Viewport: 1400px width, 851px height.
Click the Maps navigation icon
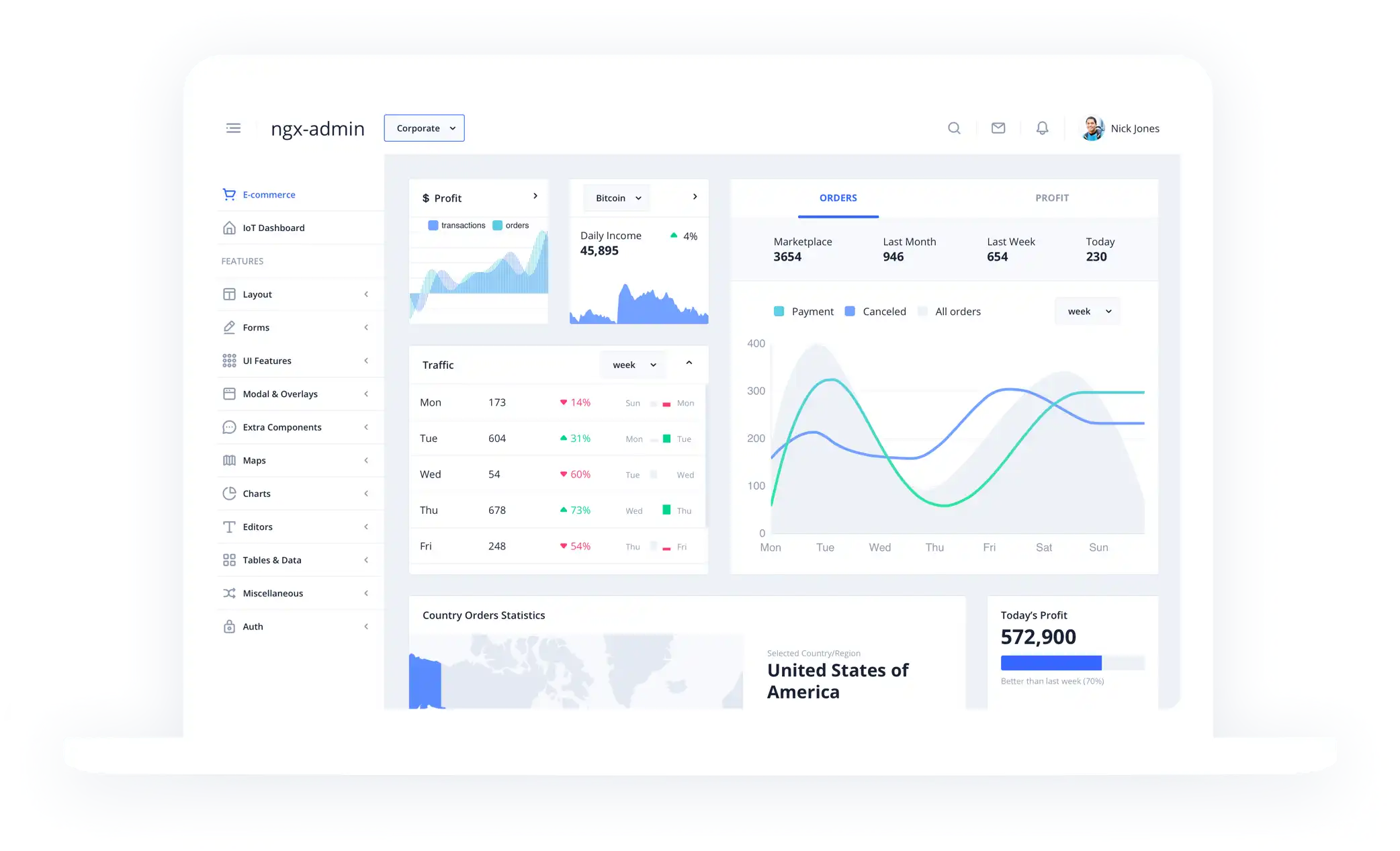coord(228,460)
